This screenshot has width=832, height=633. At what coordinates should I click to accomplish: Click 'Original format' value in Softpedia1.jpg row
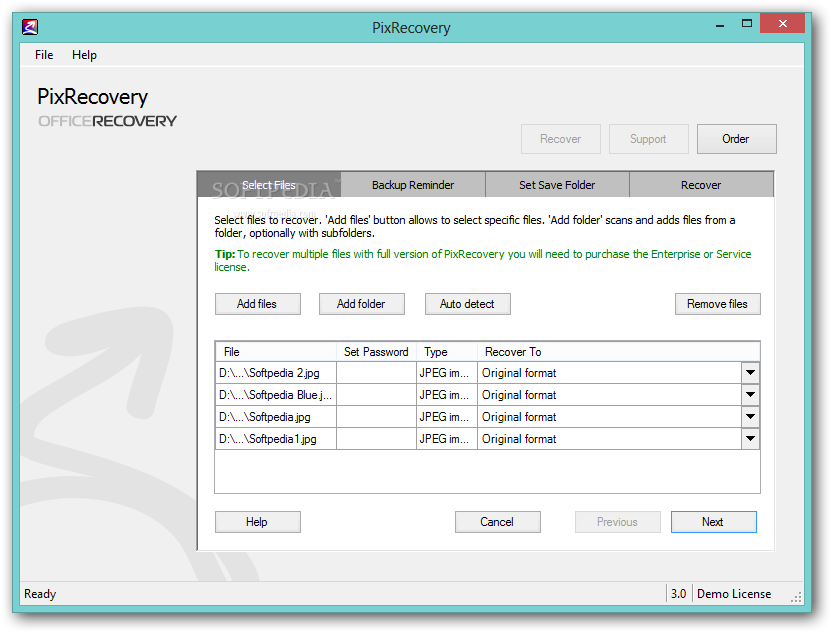pos(519,439)
